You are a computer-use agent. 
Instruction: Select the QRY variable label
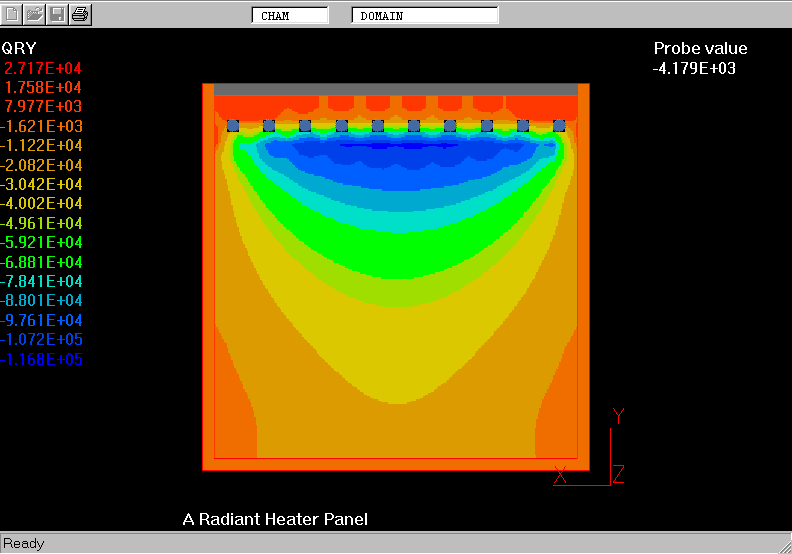point(20,48)
